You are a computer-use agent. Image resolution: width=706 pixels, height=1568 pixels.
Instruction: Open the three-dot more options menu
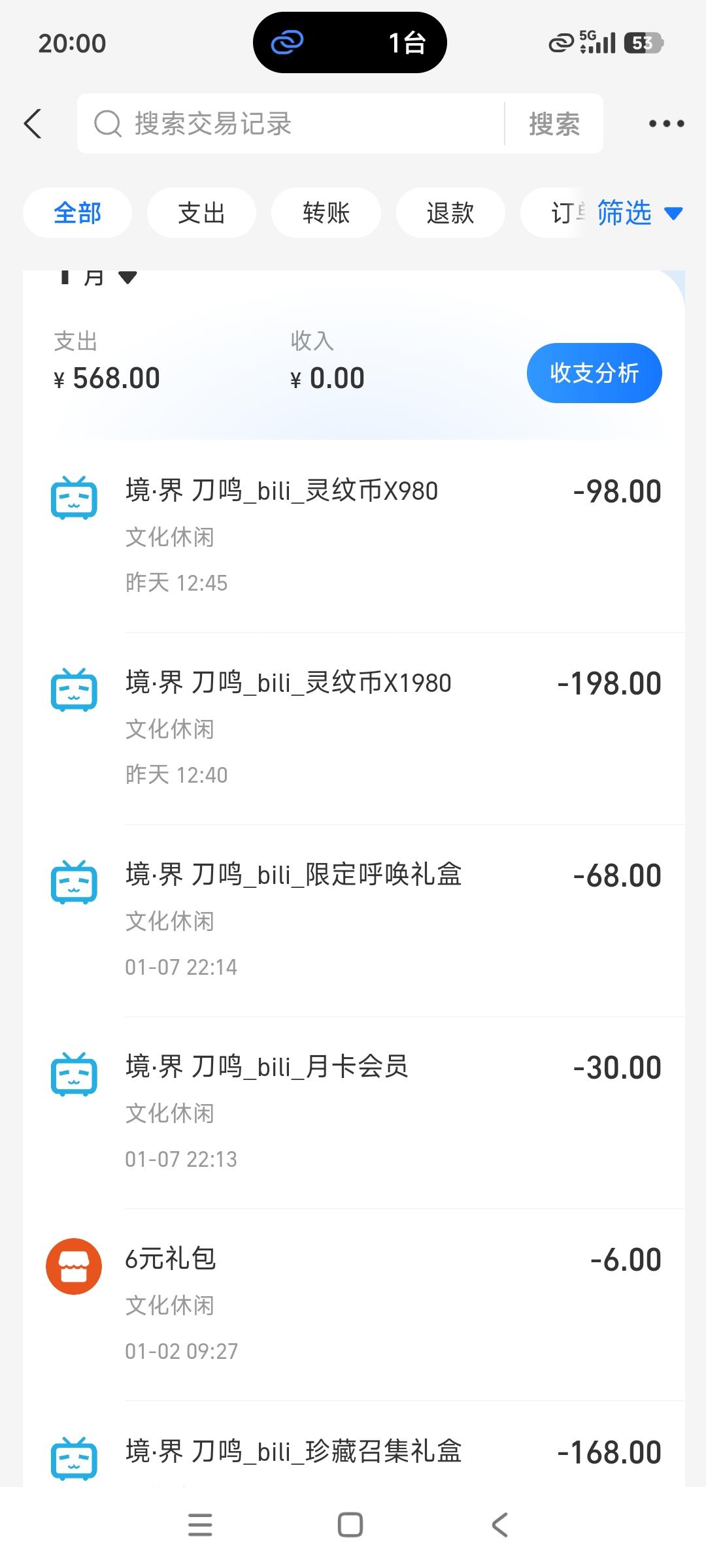point(666,123)
